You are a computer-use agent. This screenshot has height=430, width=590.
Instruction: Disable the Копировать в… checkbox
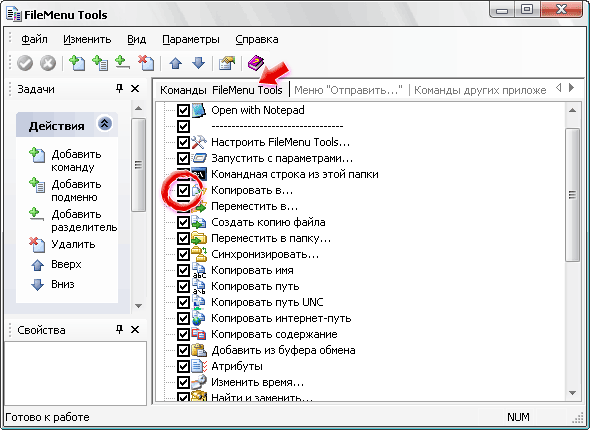click(183, 190)
